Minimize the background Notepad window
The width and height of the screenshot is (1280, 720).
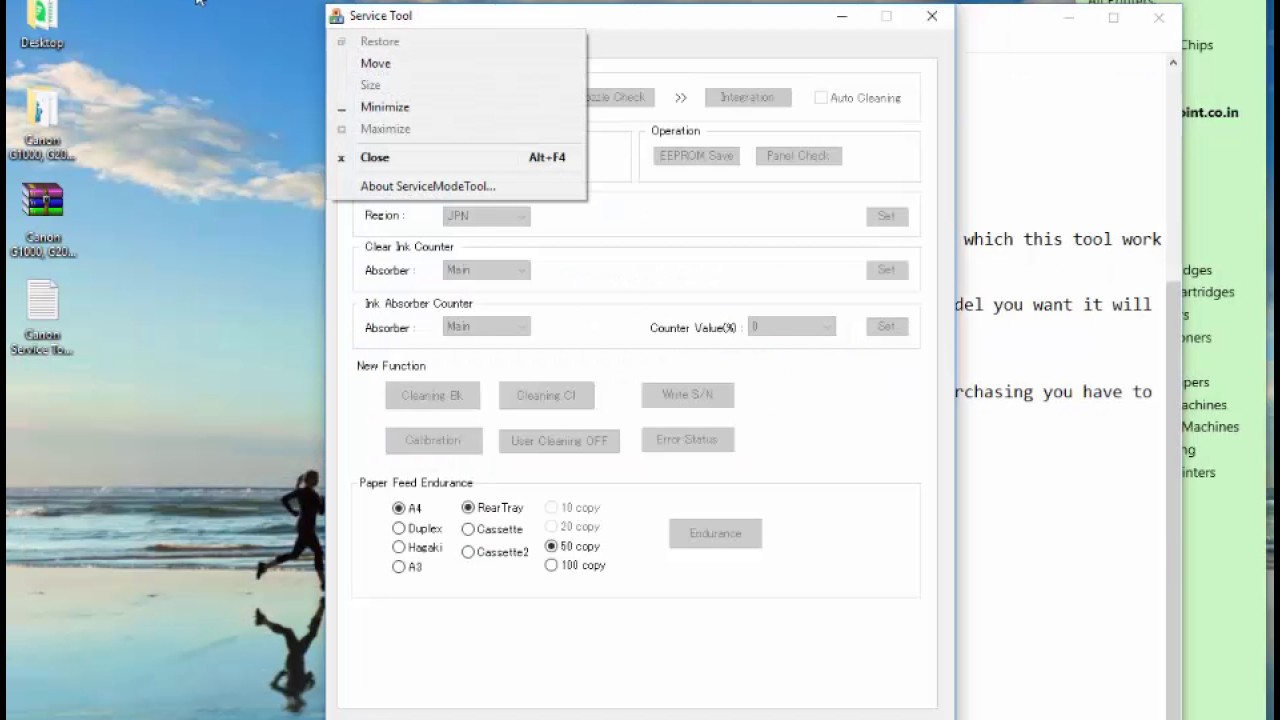point(1069,18)
